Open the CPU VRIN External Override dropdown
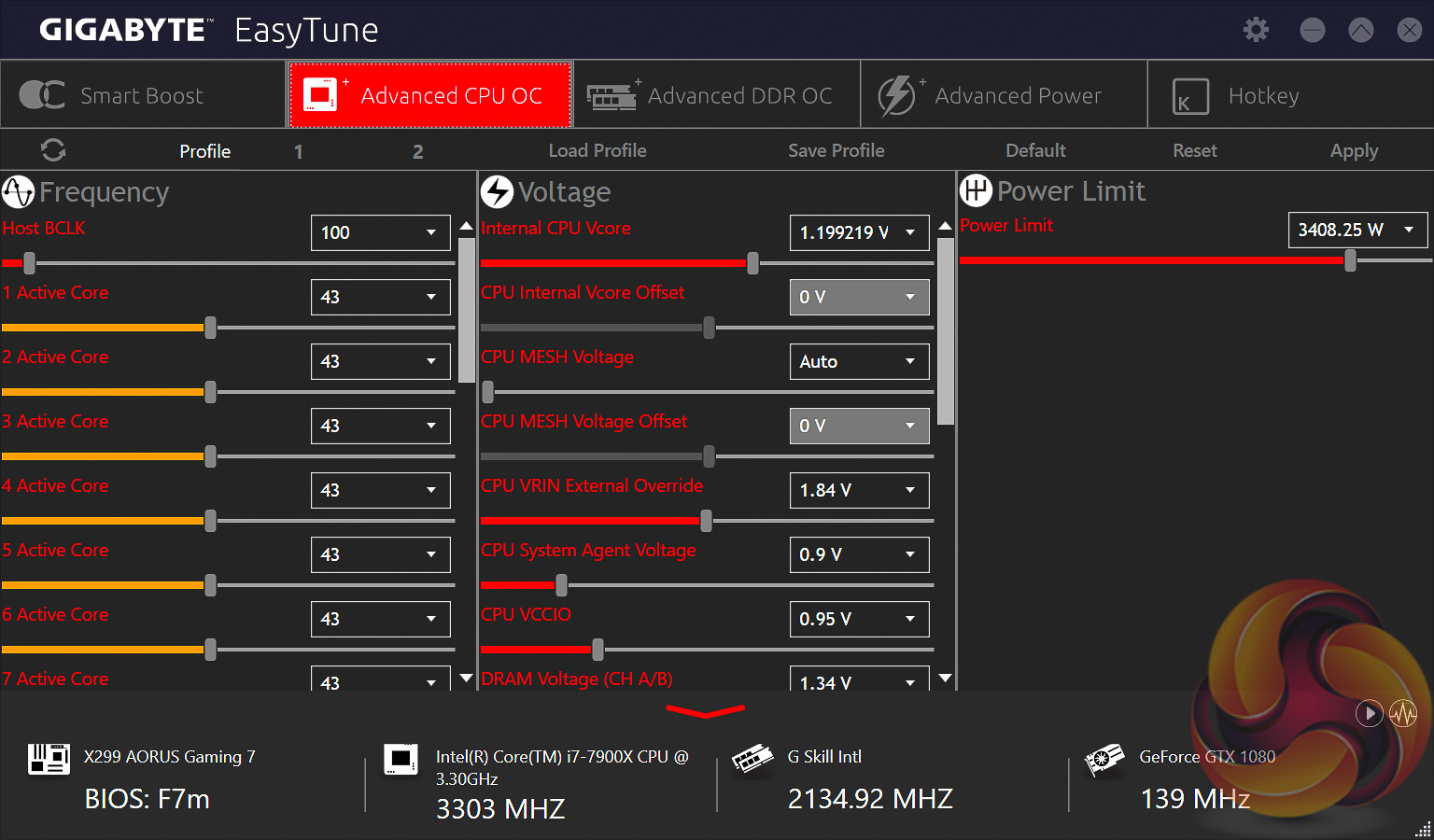 click(860, 490)
